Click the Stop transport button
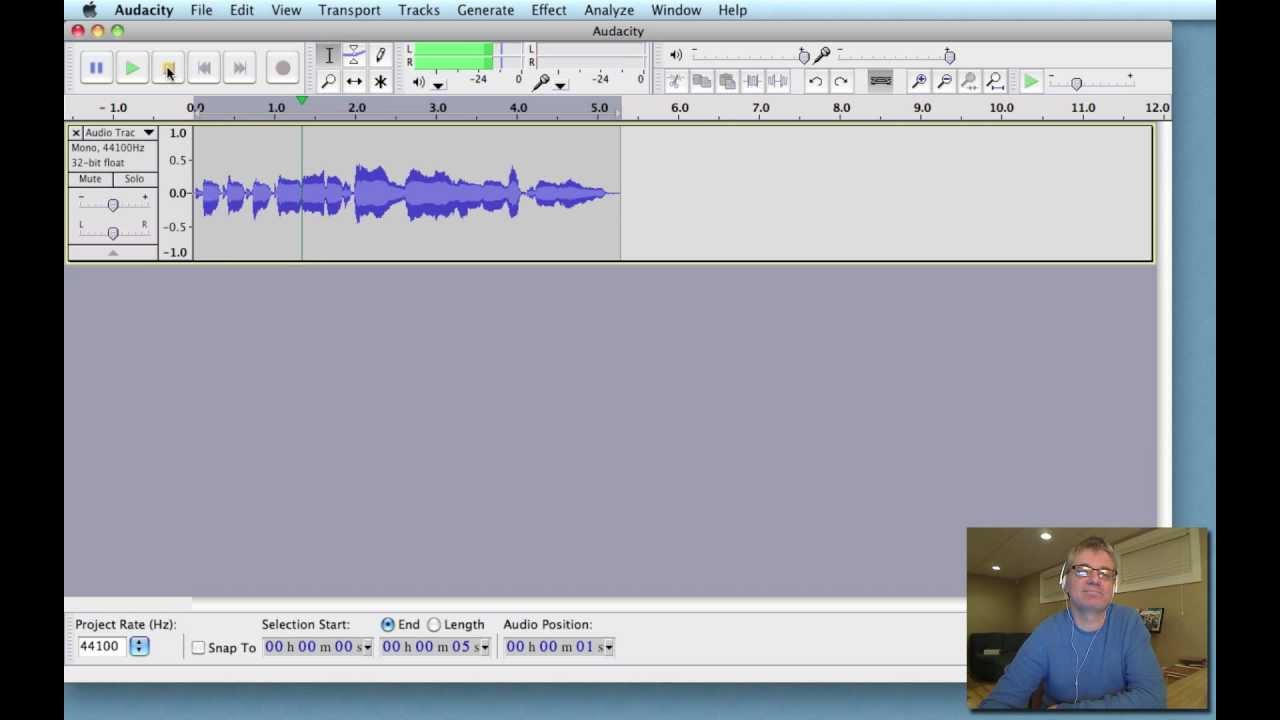 (x=168, y=68)
